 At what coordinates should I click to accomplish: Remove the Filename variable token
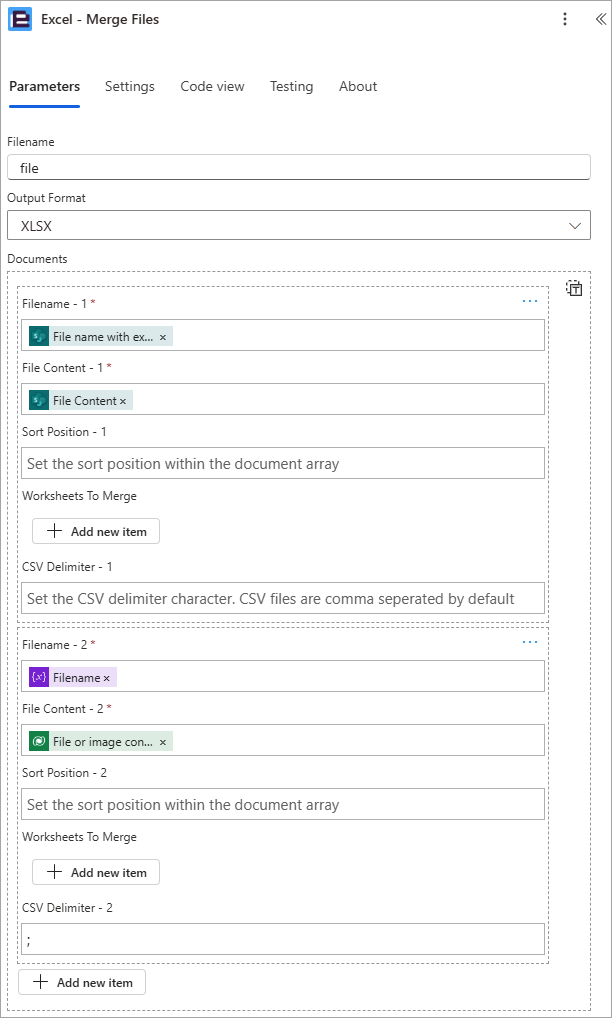(106, 678)
